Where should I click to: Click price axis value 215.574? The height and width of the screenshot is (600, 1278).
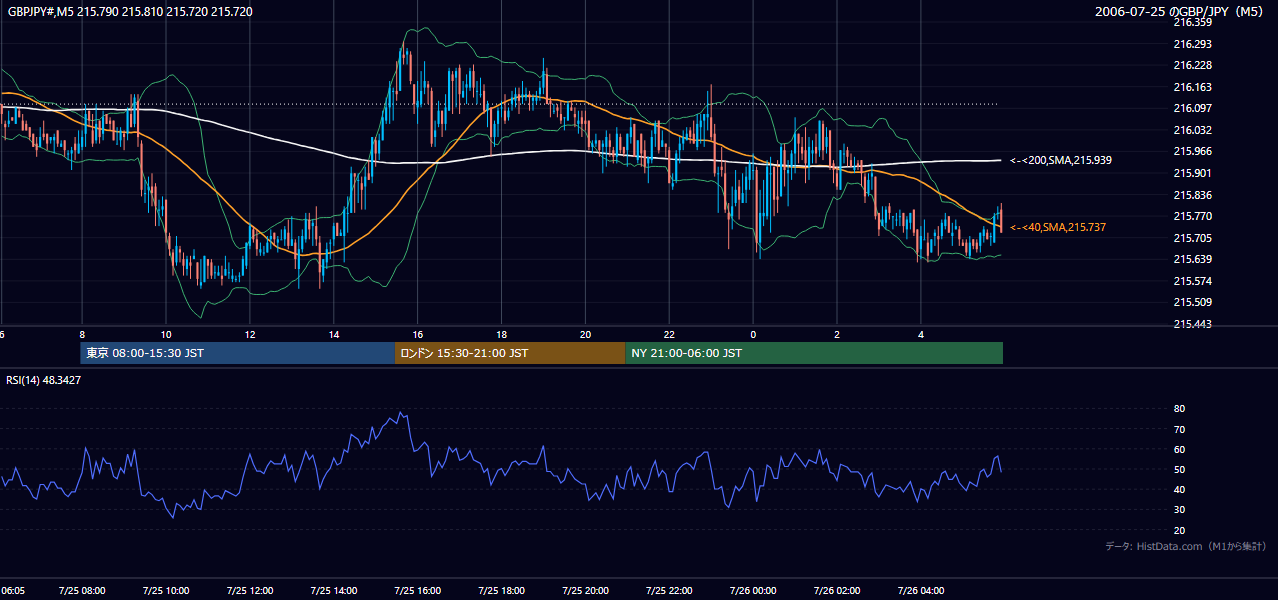[x=1192, y=281]
